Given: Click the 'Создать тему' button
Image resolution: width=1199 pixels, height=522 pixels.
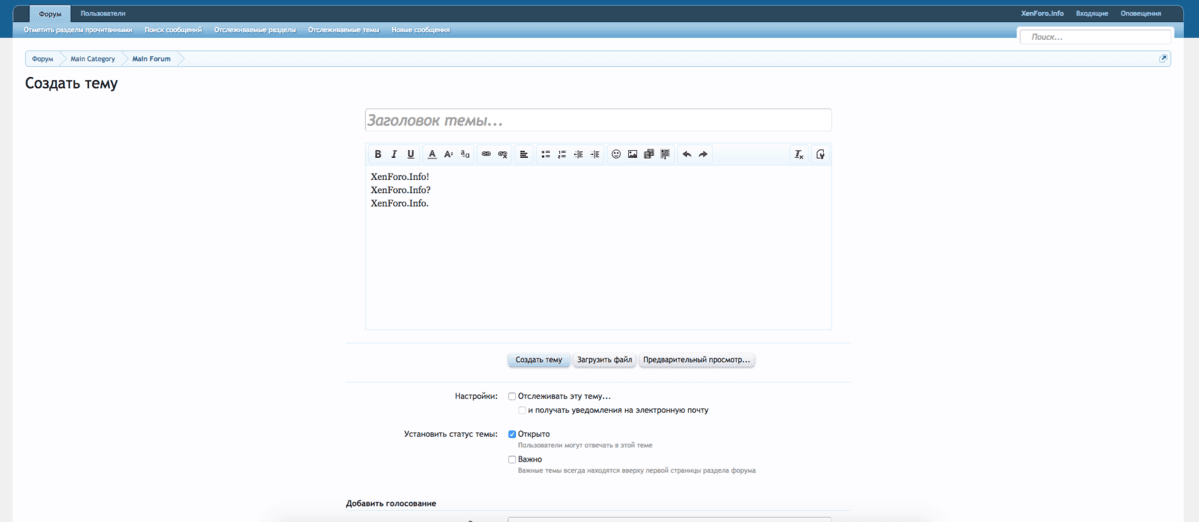Looking at the screenshot, I should [x=539, y=360].
